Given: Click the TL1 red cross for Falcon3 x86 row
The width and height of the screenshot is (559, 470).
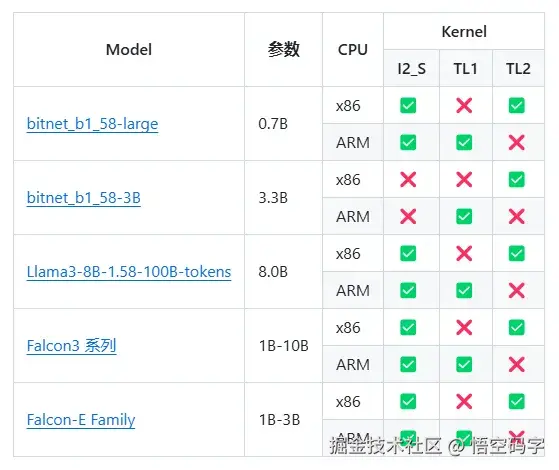Looking at the screenshot, I should pyautogui.click(x=464, y=327).
